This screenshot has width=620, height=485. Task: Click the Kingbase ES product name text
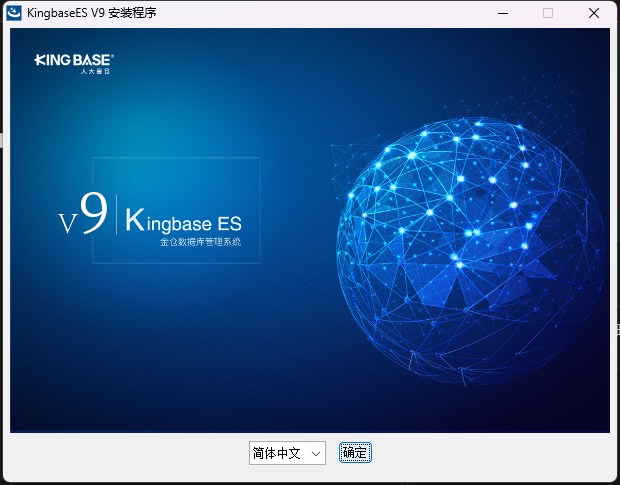coord(184,220)
